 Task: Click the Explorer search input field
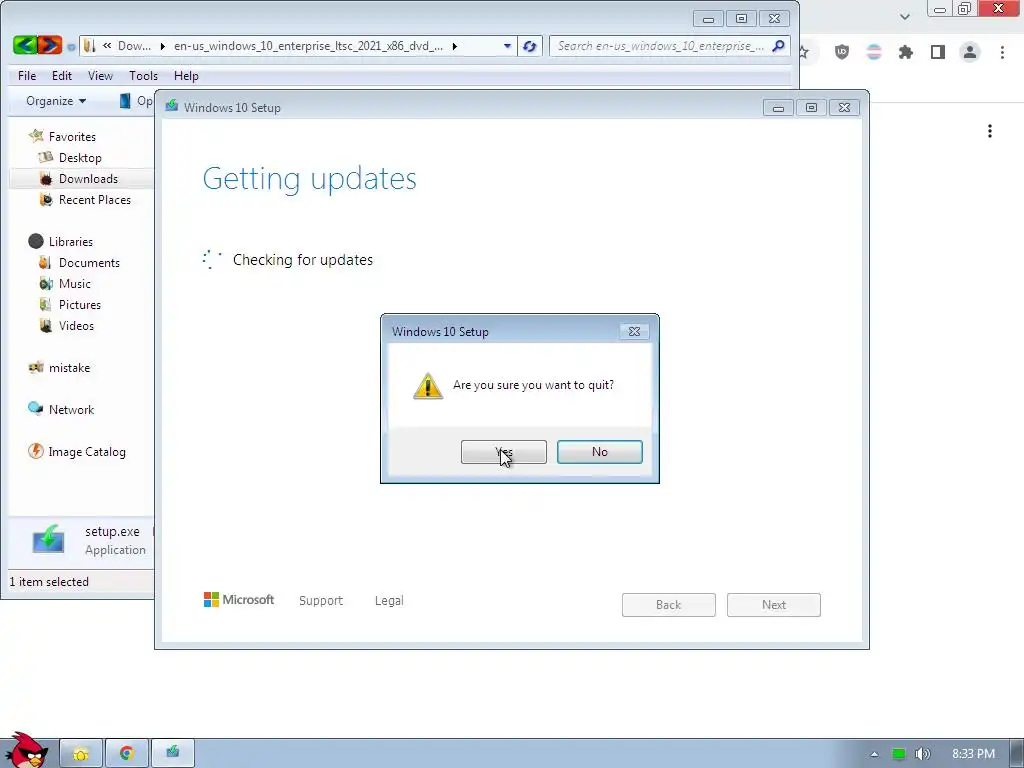pyautogui.click(x=660, y=46)
